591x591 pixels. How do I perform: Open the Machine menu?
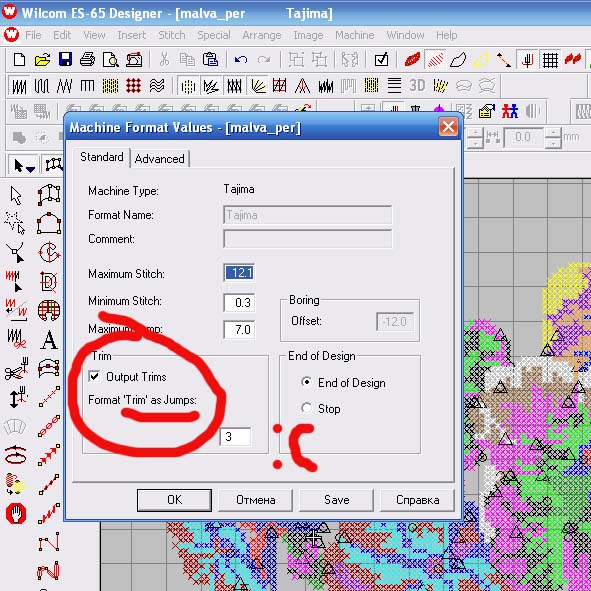click(355, 35)
